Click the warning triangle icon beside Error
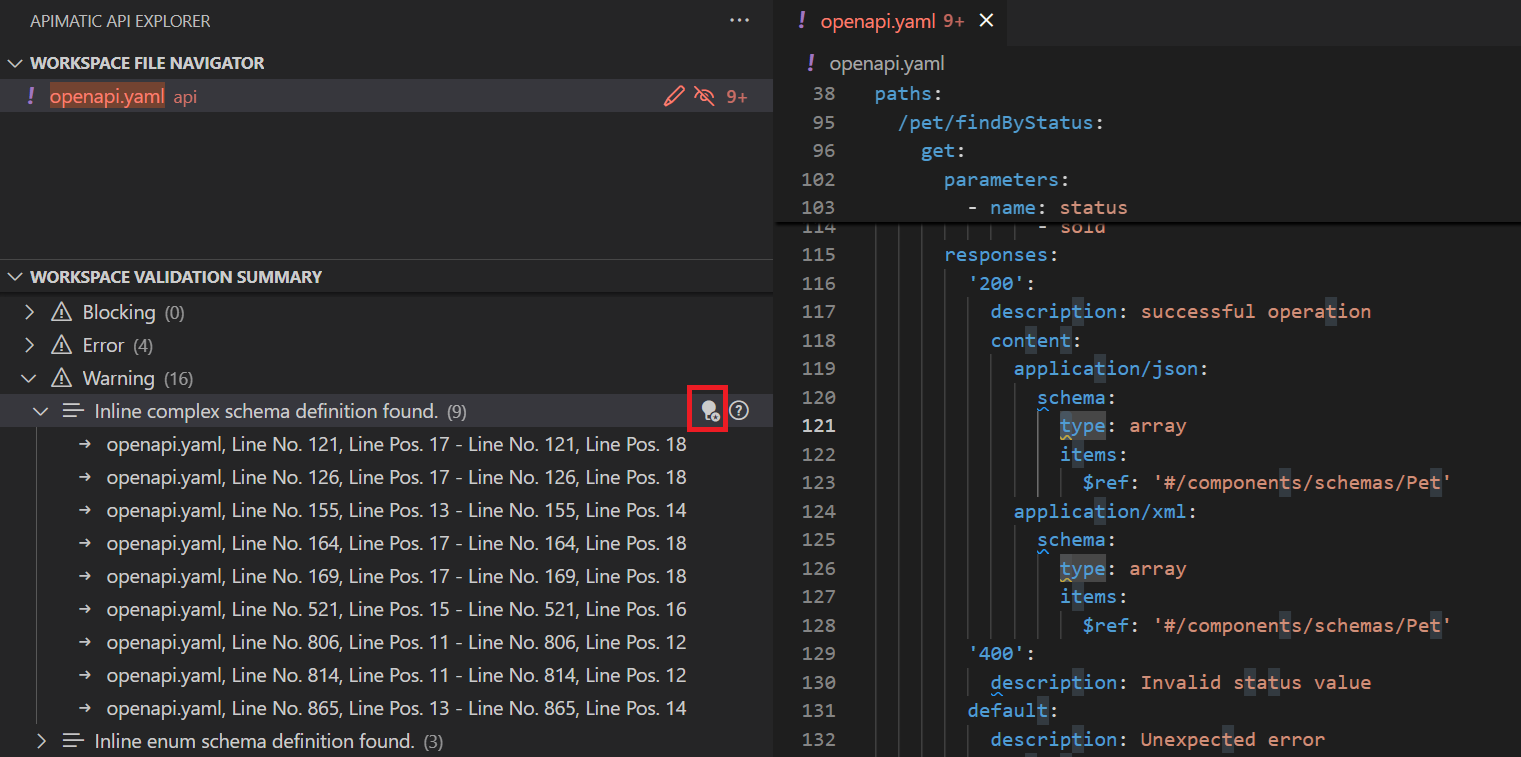This screenshot has width=1521, height=757. 61,345
